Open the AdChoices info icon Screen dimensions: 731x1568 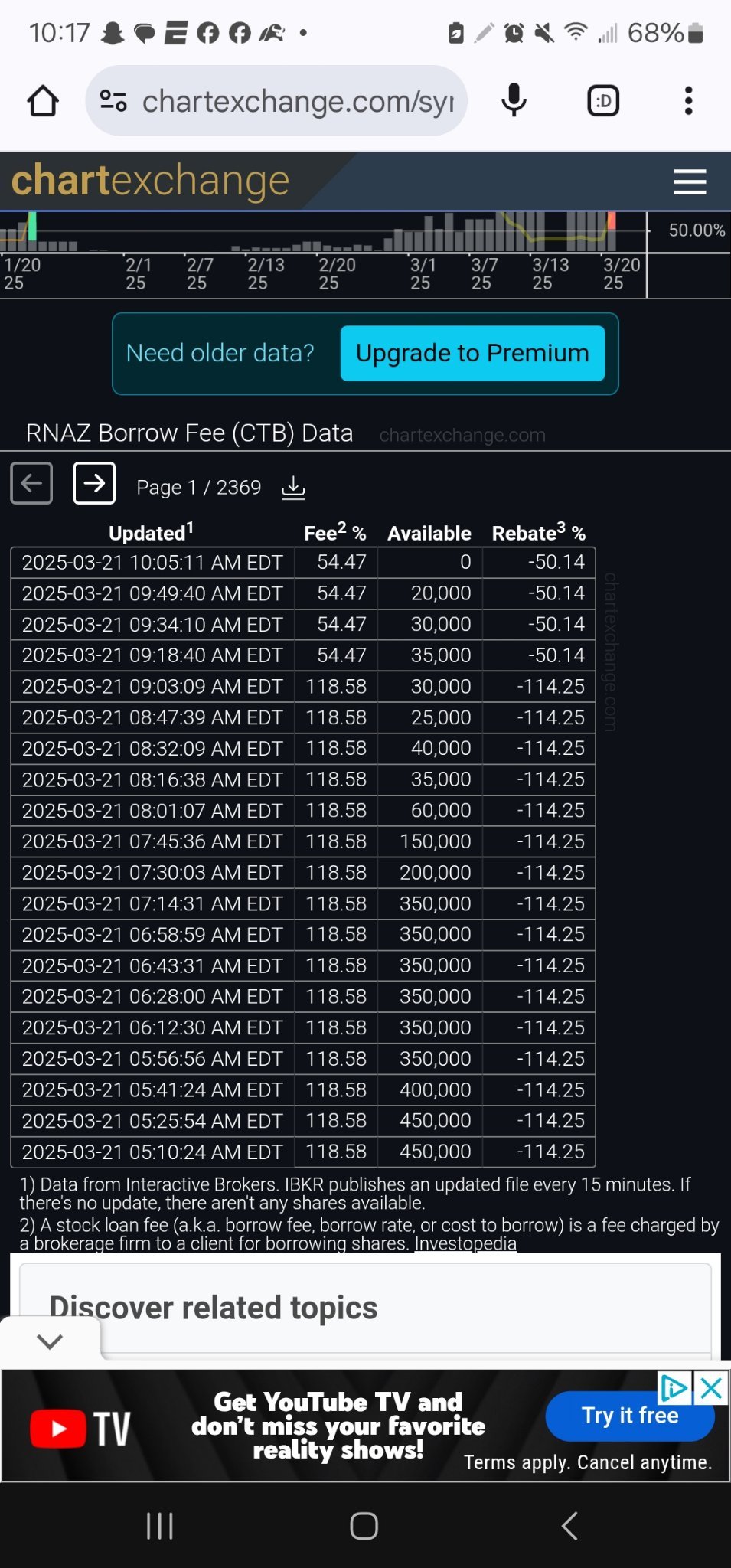(675, 1387)
